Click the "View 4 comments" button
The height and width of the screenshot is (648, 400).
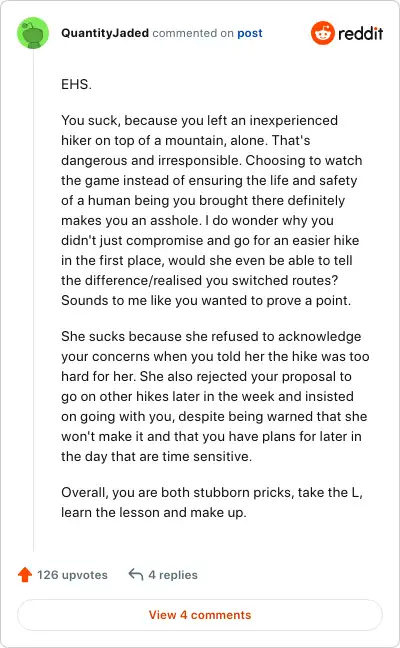pyautogui.click(x=200, y=615)
